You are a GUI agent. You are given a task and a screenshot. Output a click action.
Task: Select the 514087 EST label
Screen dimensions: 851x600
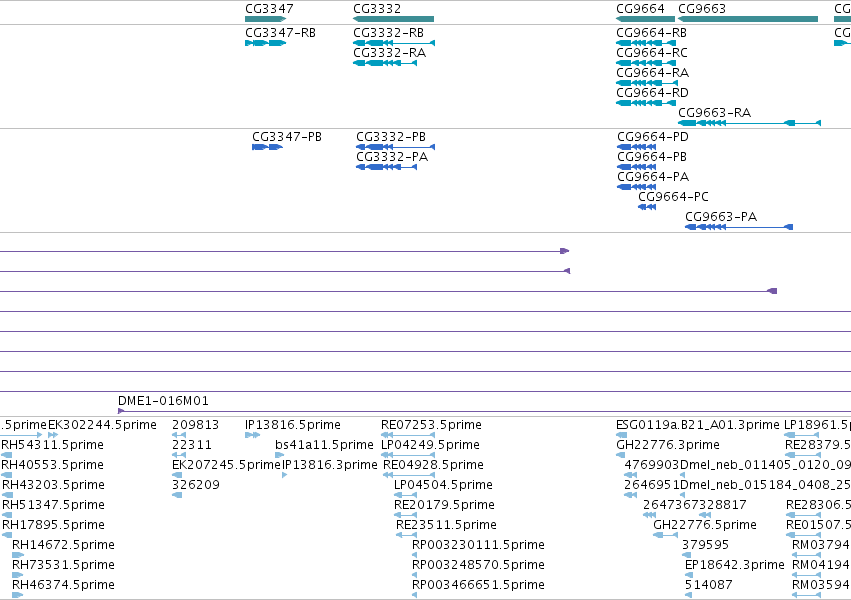[x=708, y=585]
